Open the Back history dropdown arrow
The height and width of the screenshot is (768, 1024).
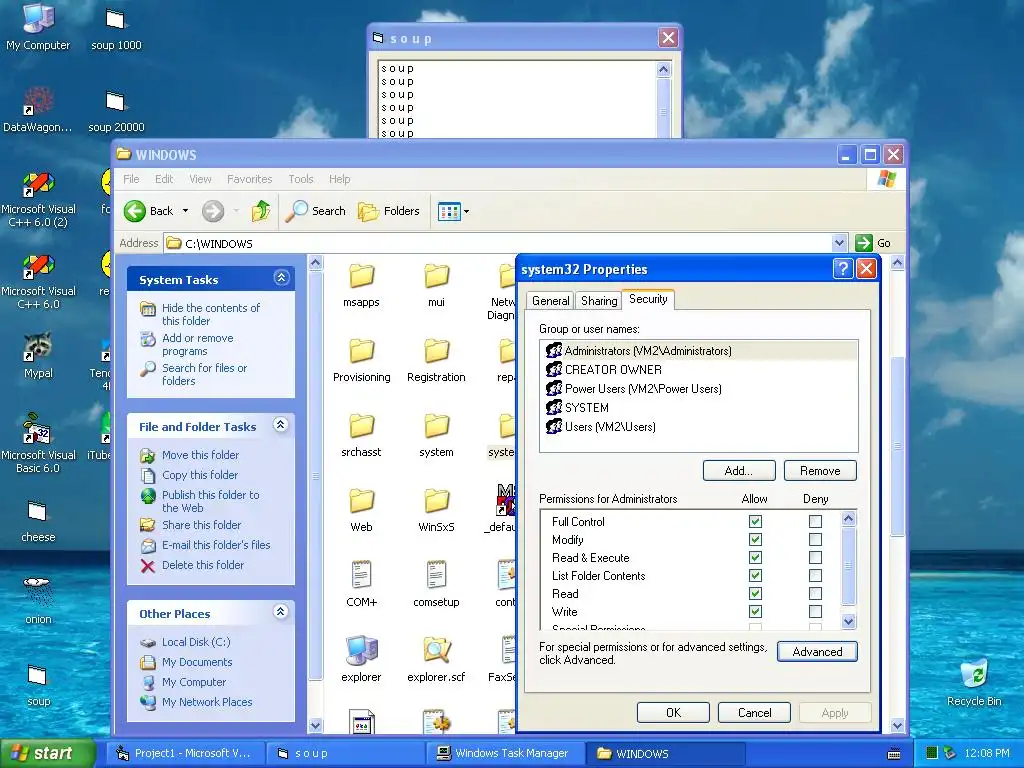click(x=185, y=211)
